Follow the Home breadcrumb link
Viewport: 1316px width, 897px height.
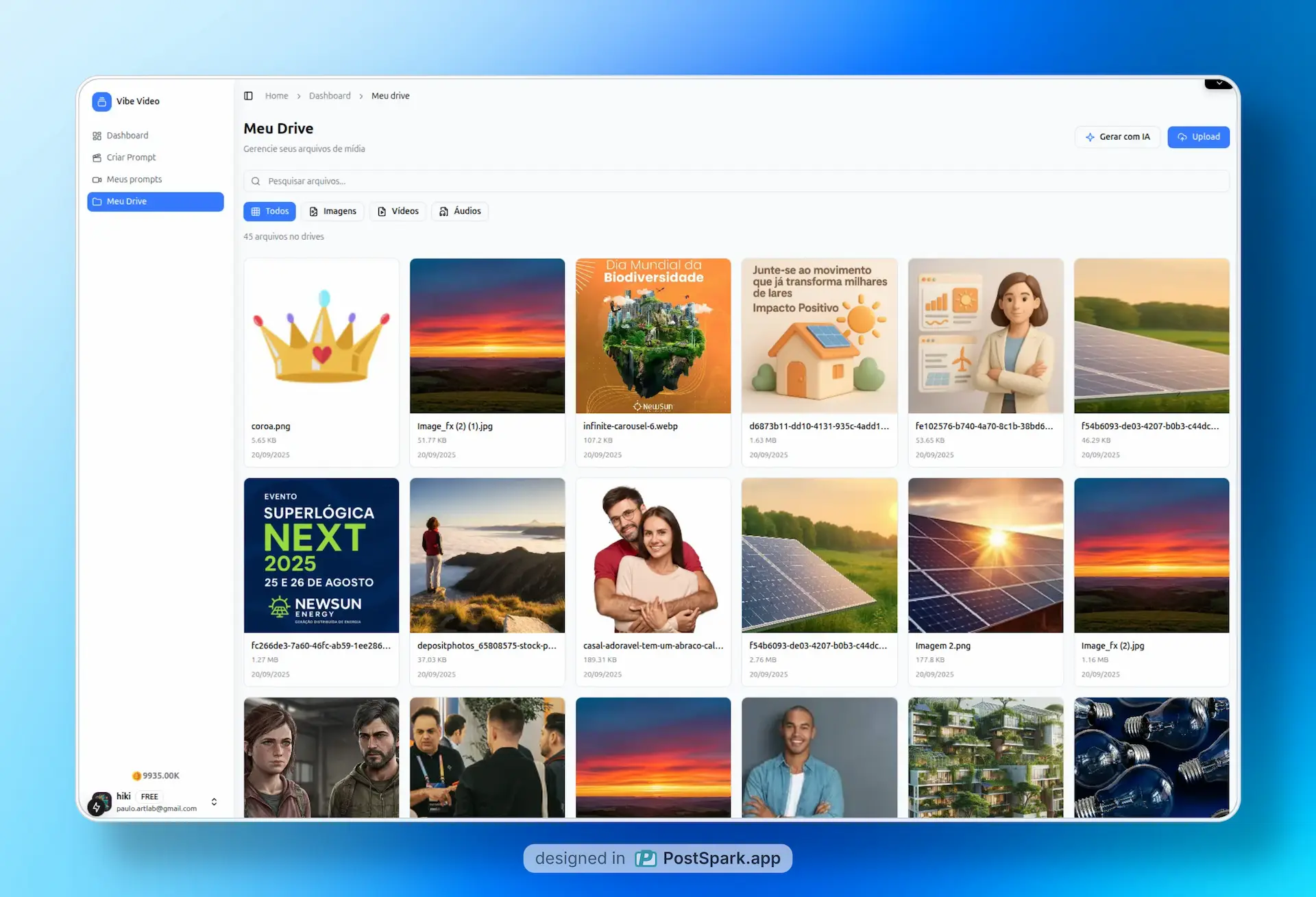(276, 96)
